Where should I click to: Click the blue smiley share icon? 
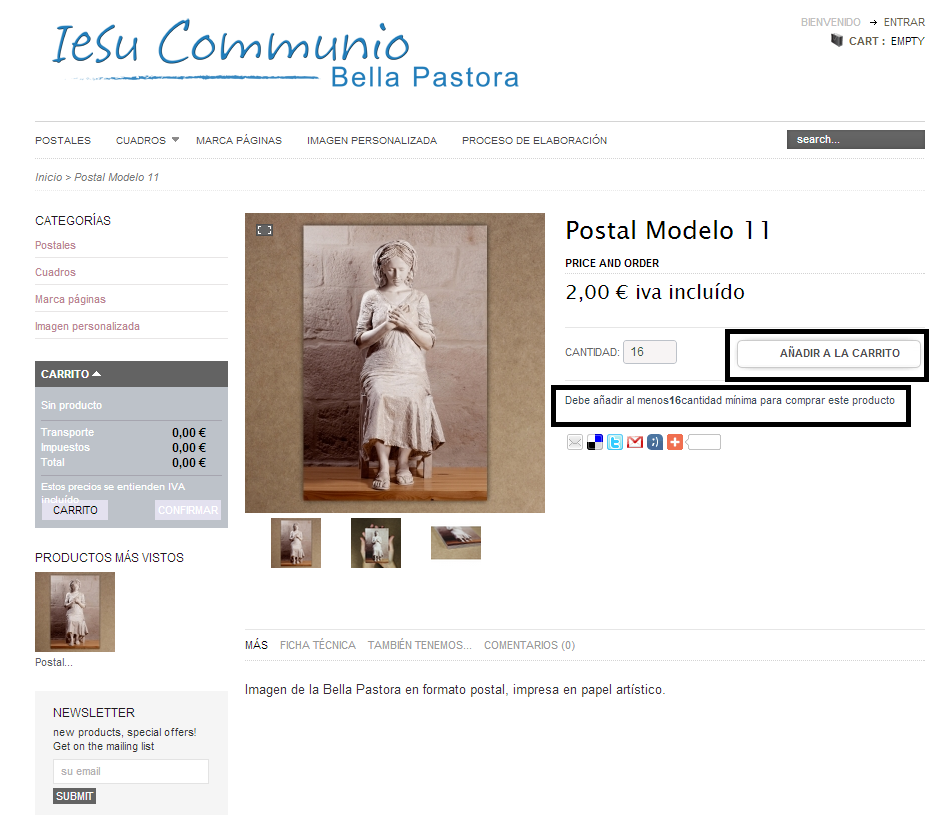click(655, 442)
